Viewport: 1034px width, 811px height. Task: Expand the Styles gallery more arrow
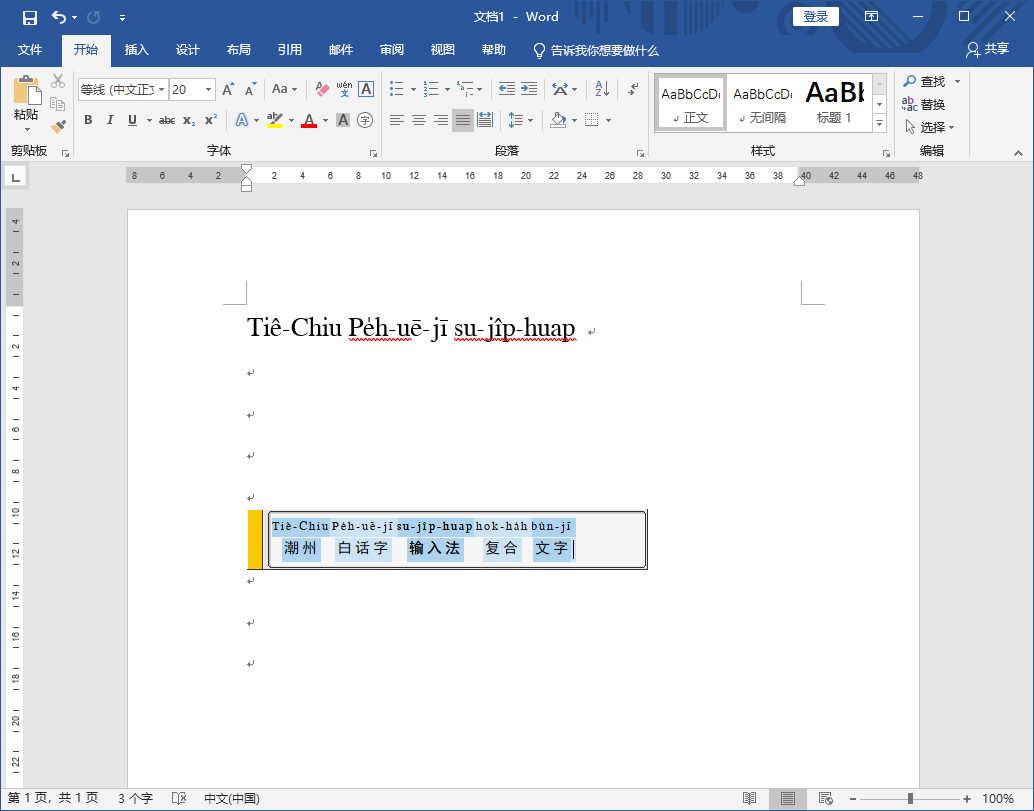879,123
